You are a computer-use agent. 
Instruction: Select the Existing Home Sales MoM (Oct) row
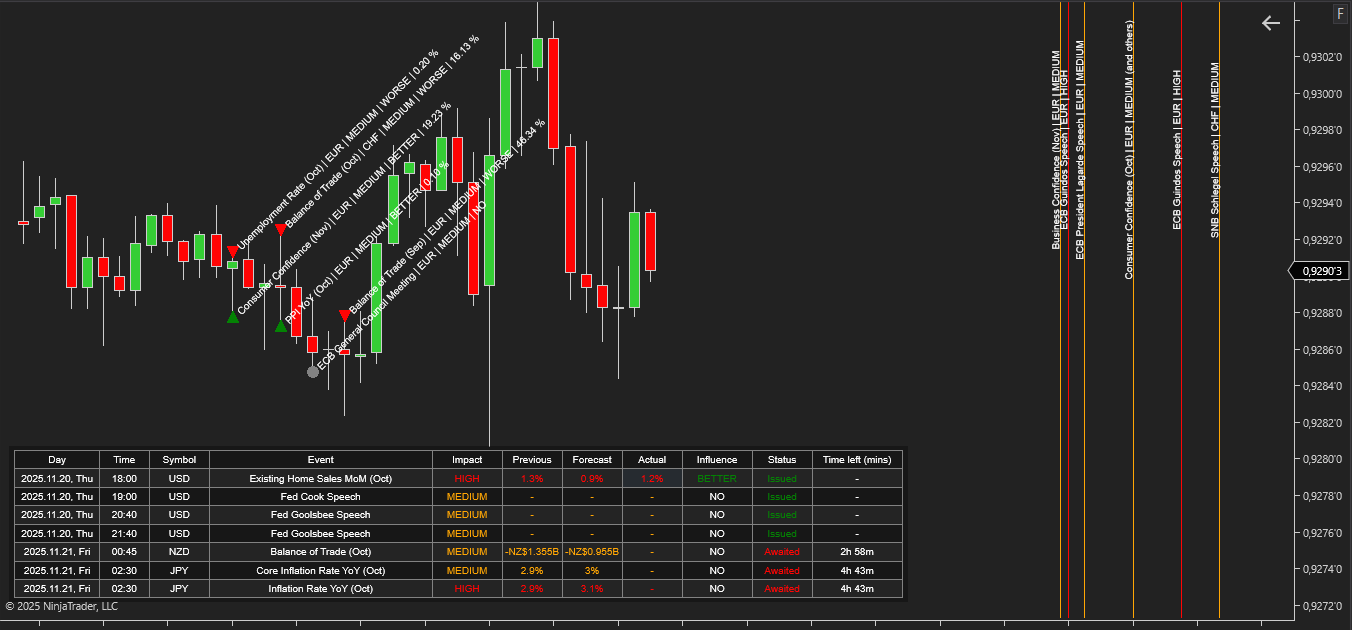pos(321,479)
